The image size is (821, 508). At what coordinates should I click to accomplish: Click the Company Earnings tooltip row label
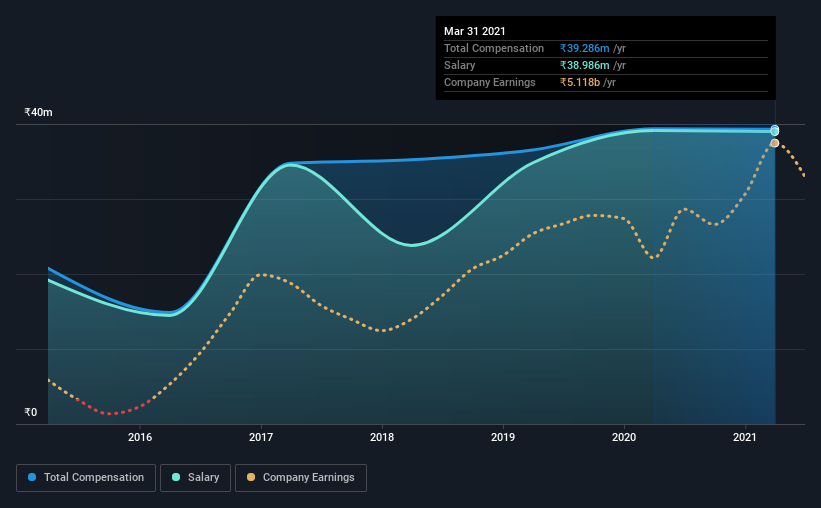click(x=490, y=82)
